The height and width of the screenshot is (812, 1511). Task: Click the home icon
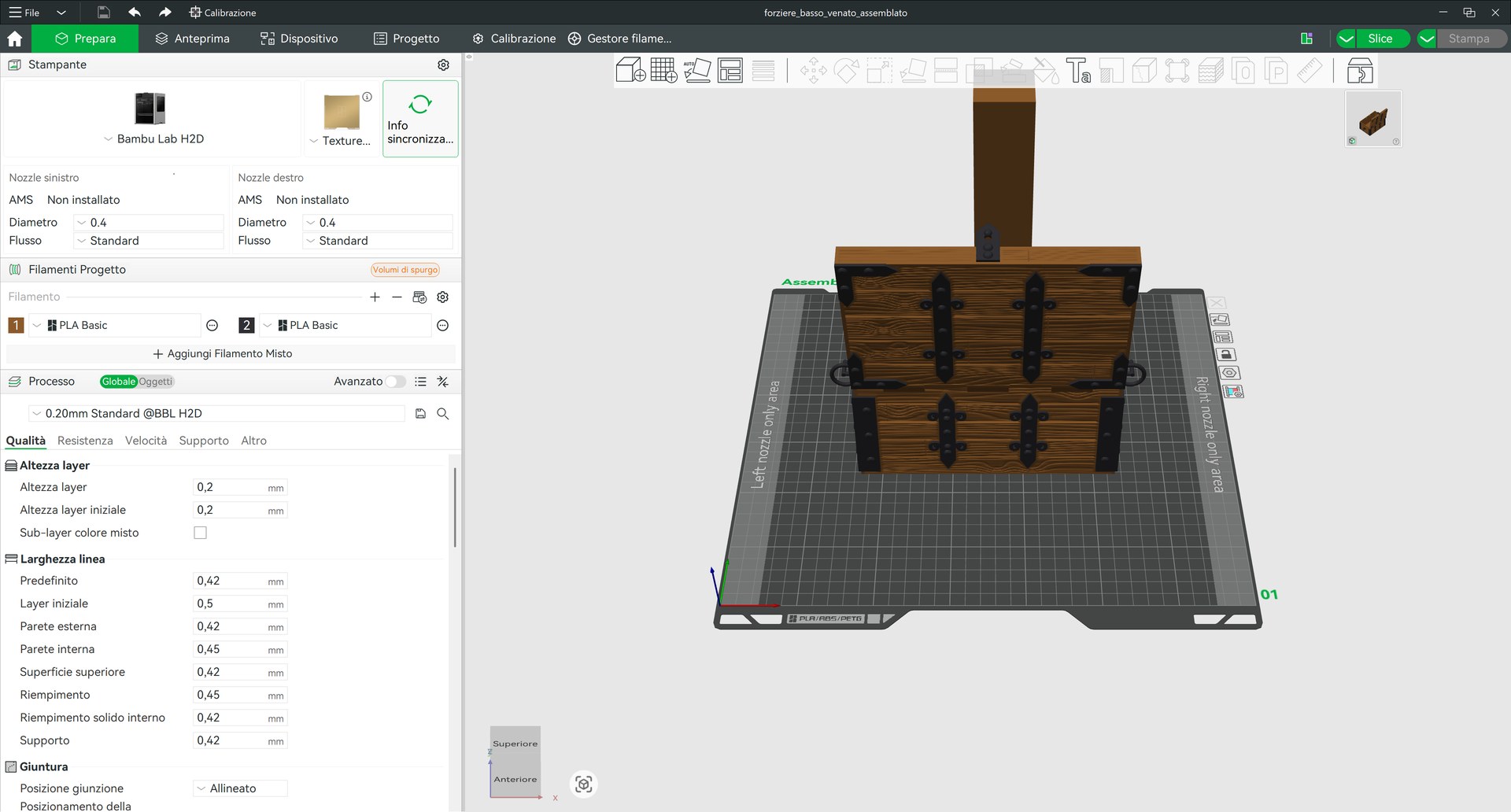(14, 39)
